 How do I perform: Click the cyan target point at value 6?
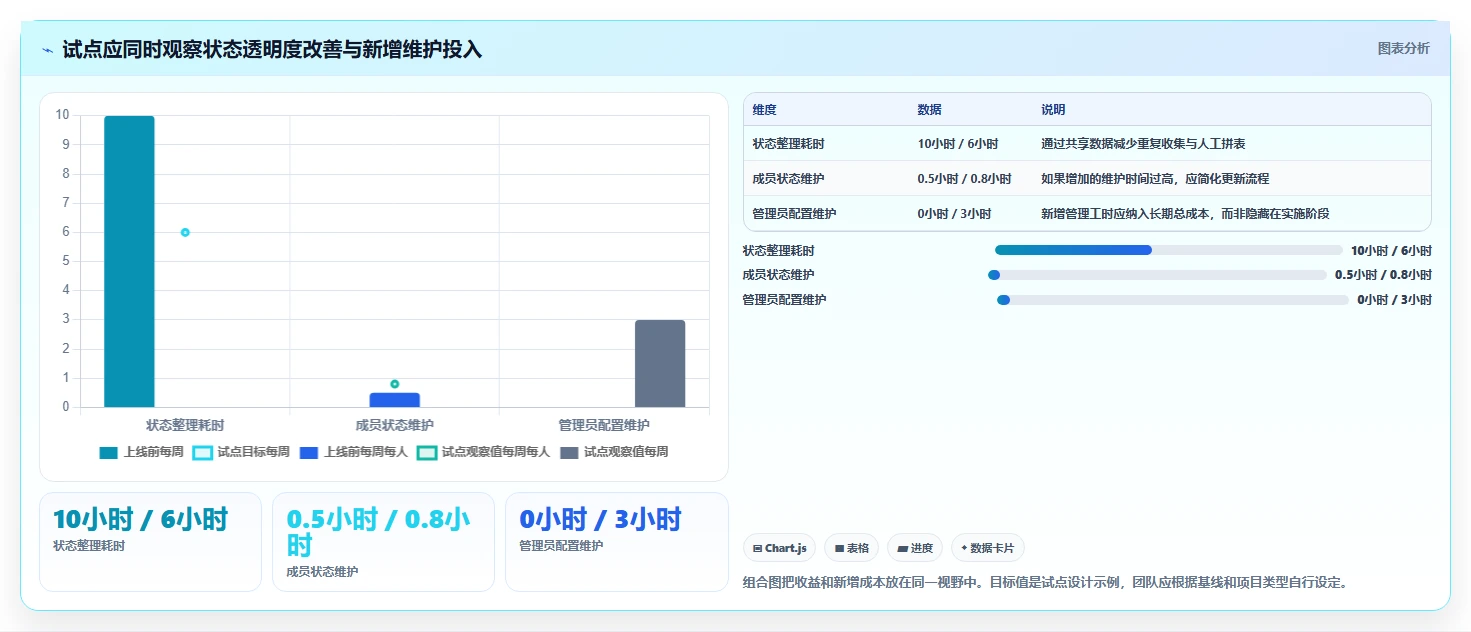185,232
